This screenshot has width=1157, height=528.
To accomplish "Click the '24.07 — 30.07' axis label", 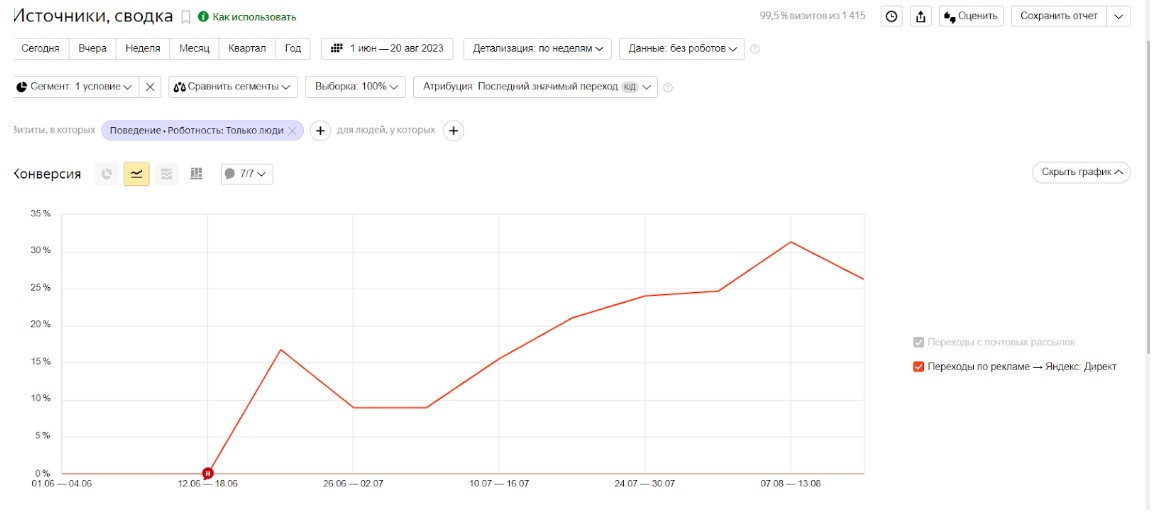I will coord(645,484).
